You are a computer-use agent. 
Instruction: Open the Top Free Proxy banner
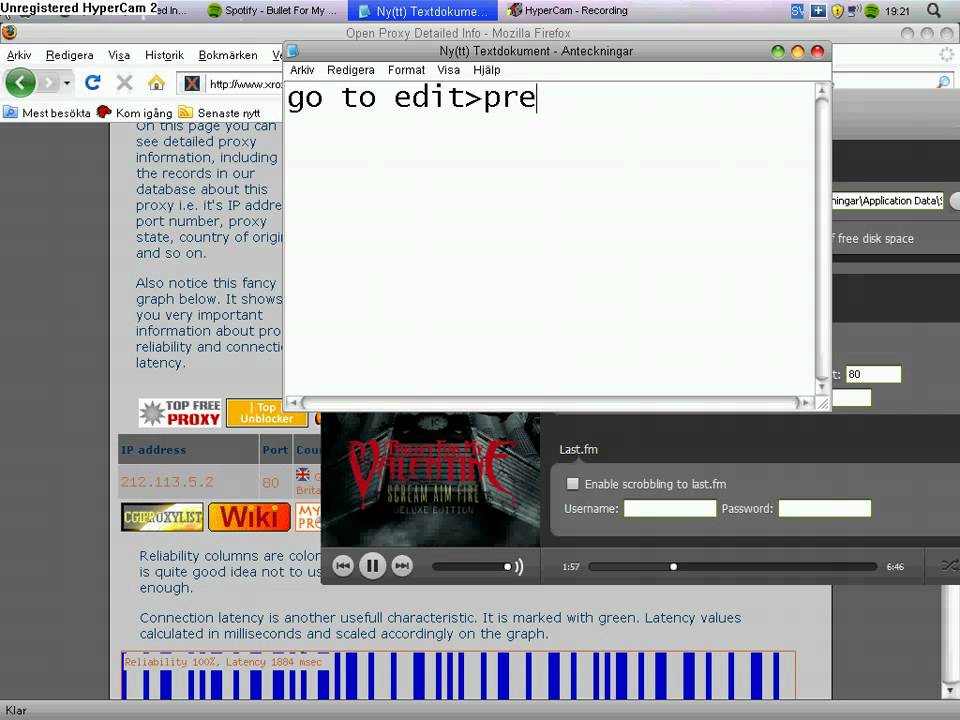180,413
